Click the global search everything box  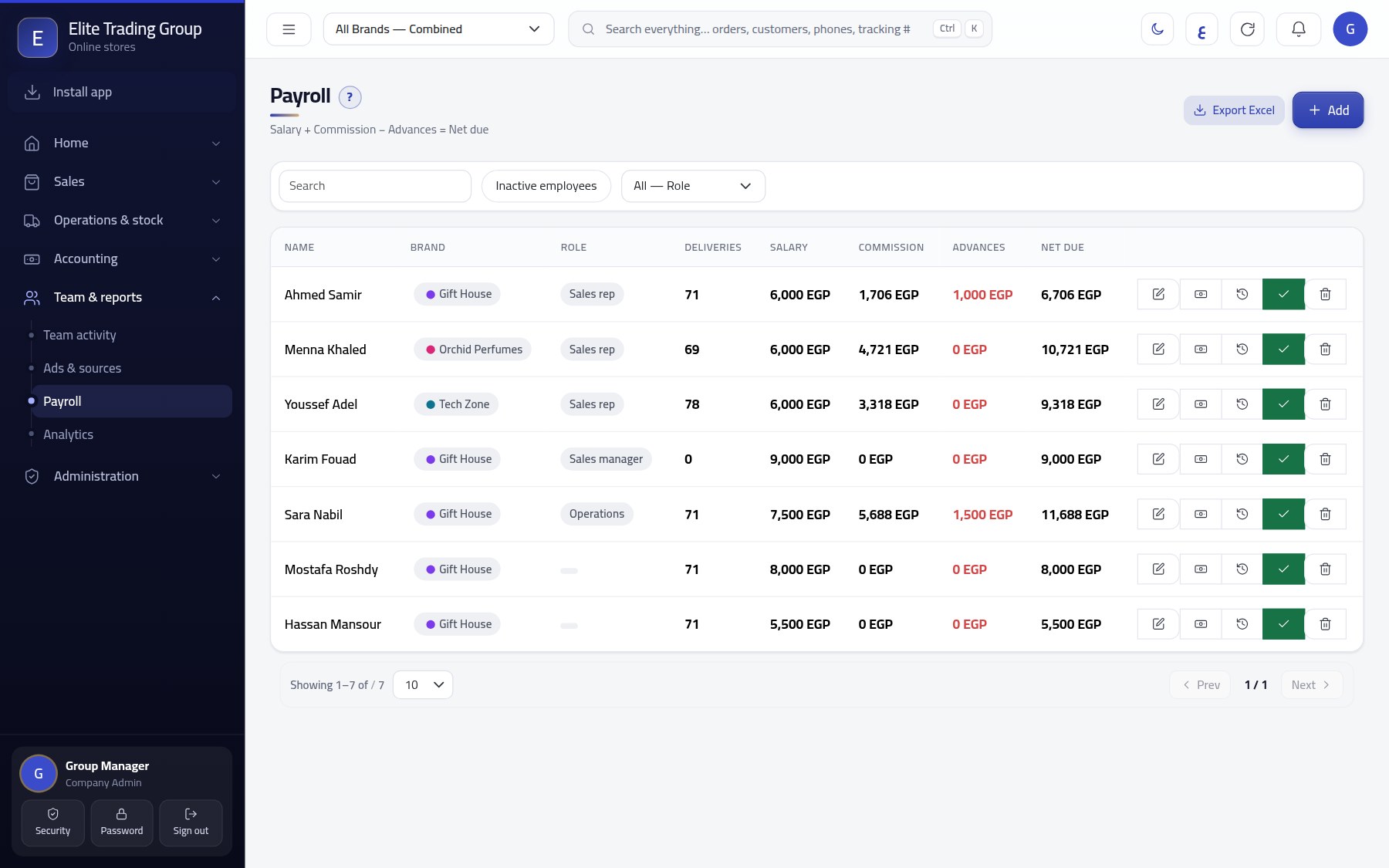click(x=780, y=29)
